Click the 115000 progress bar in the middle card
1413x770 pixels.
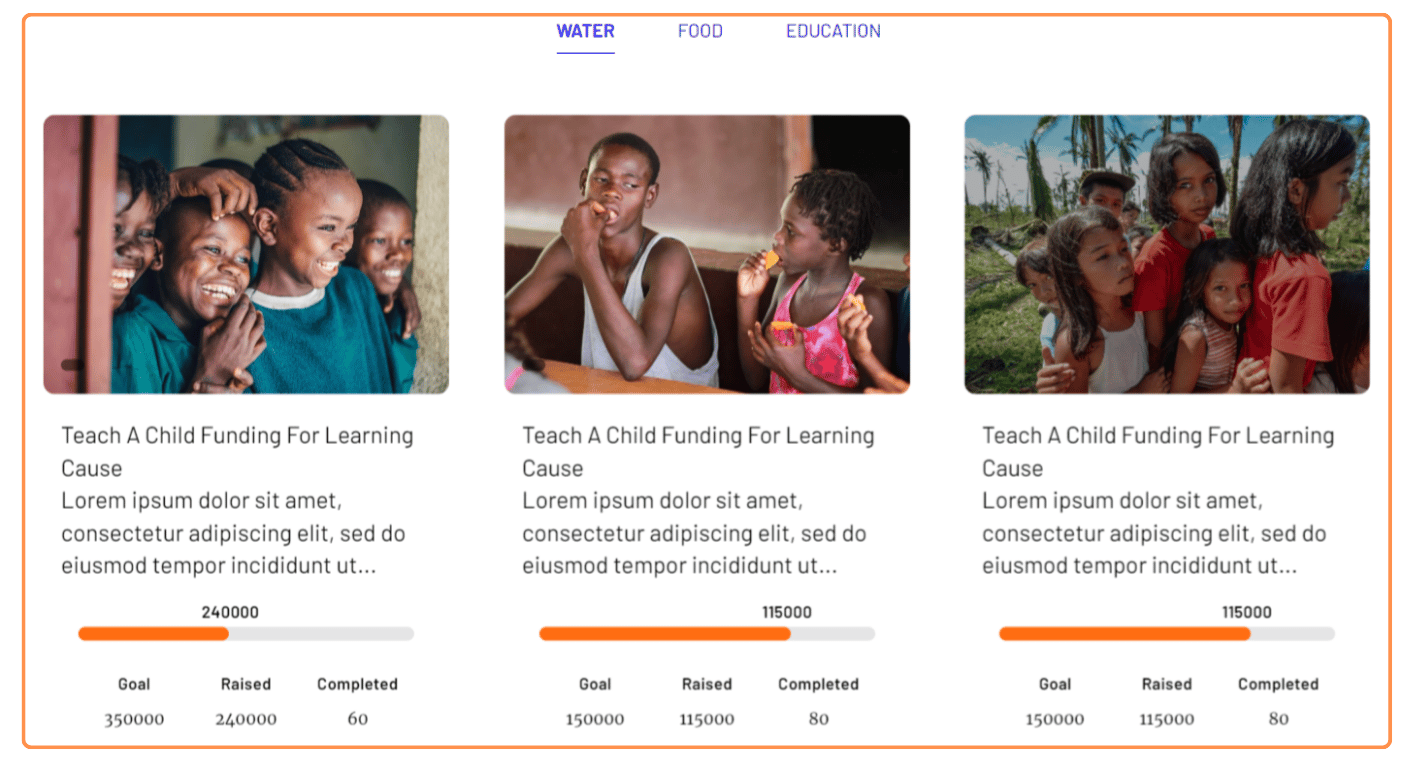(x=707, y=634)
